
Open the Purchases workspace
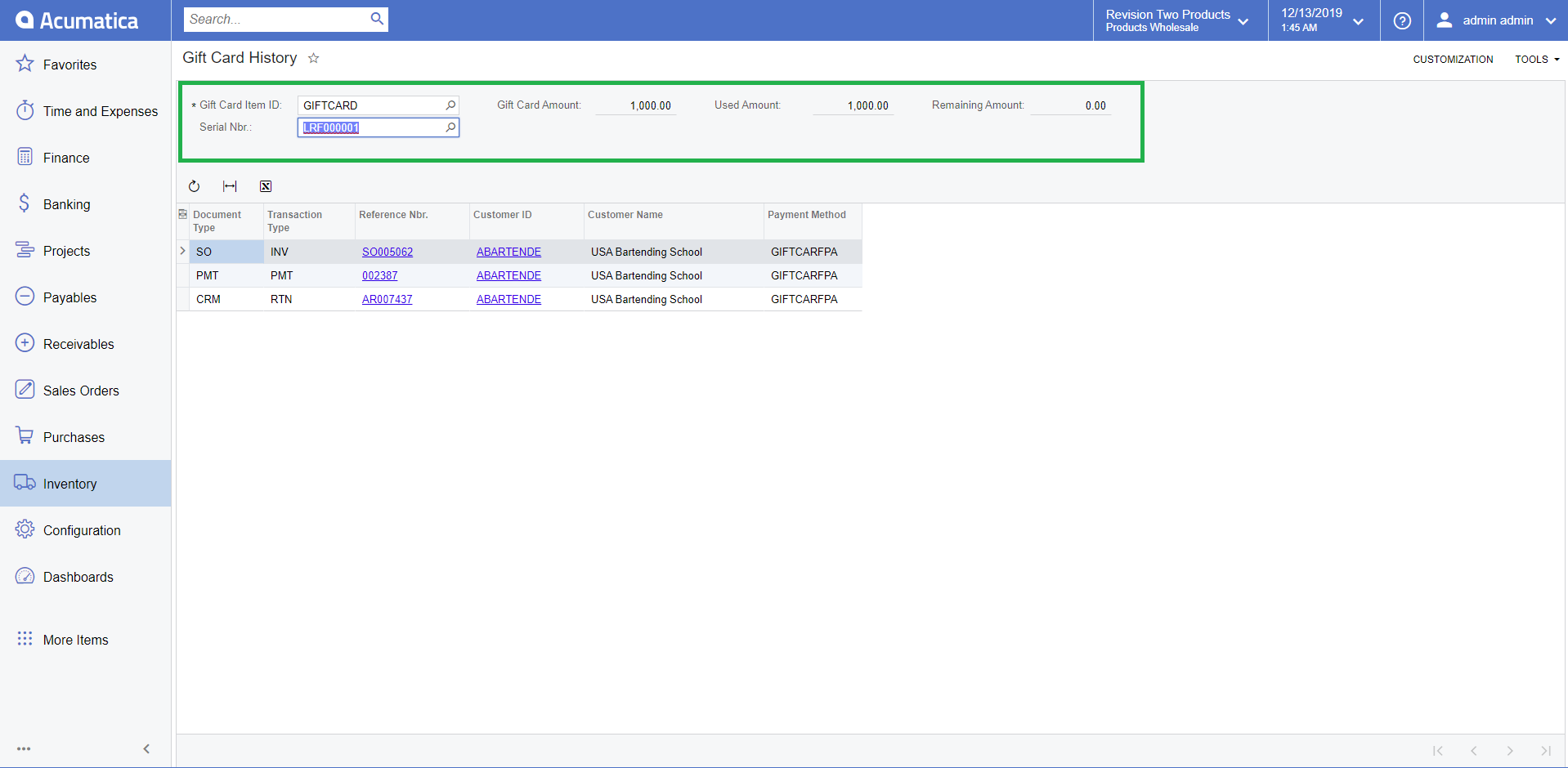85,437
